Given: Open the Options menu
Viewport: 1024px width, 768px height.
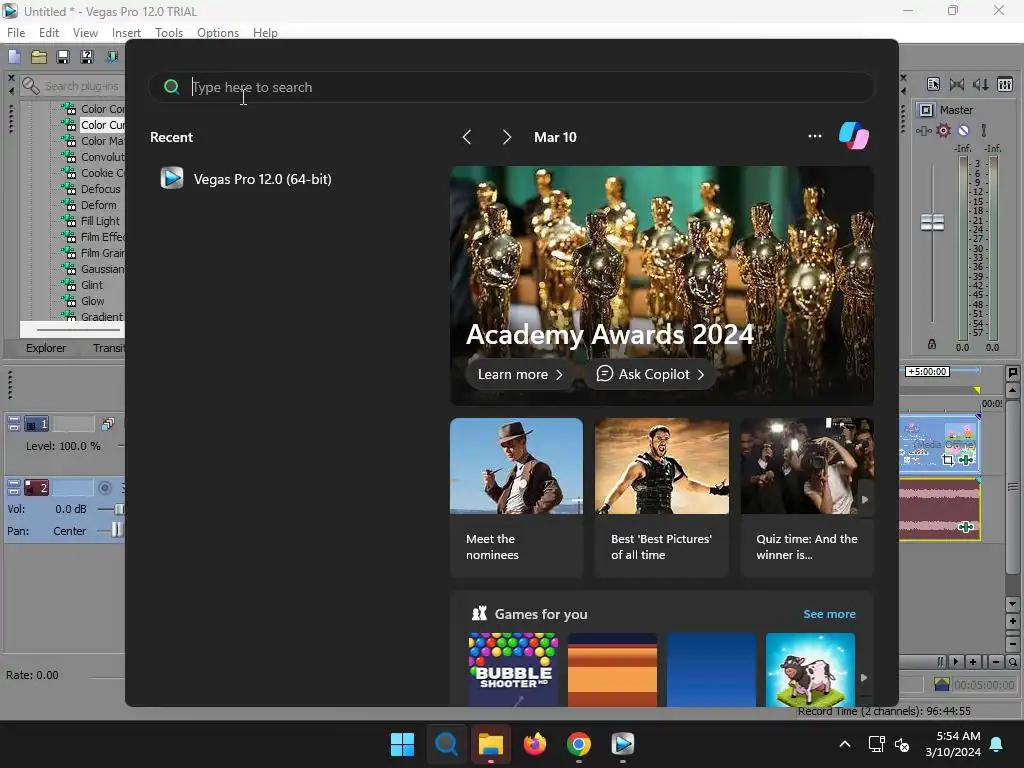Looking at the screenshot, I should click(218, 33).
